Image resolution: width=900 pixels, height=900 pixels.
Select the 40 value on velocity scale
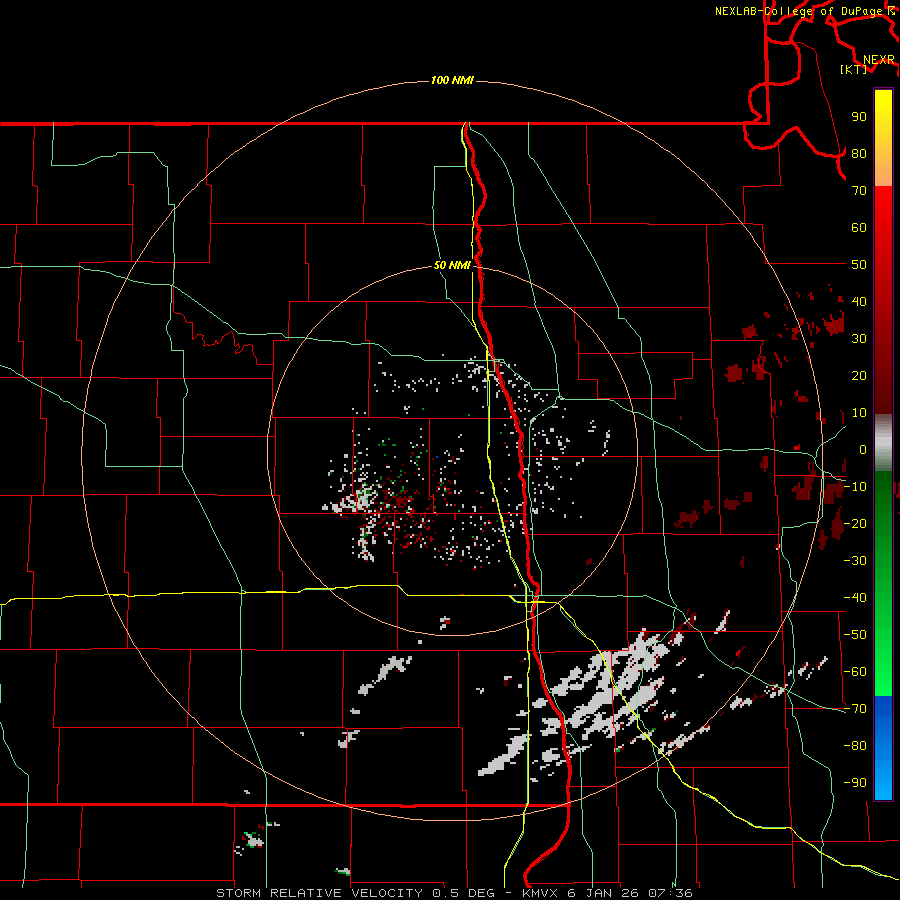859,301
